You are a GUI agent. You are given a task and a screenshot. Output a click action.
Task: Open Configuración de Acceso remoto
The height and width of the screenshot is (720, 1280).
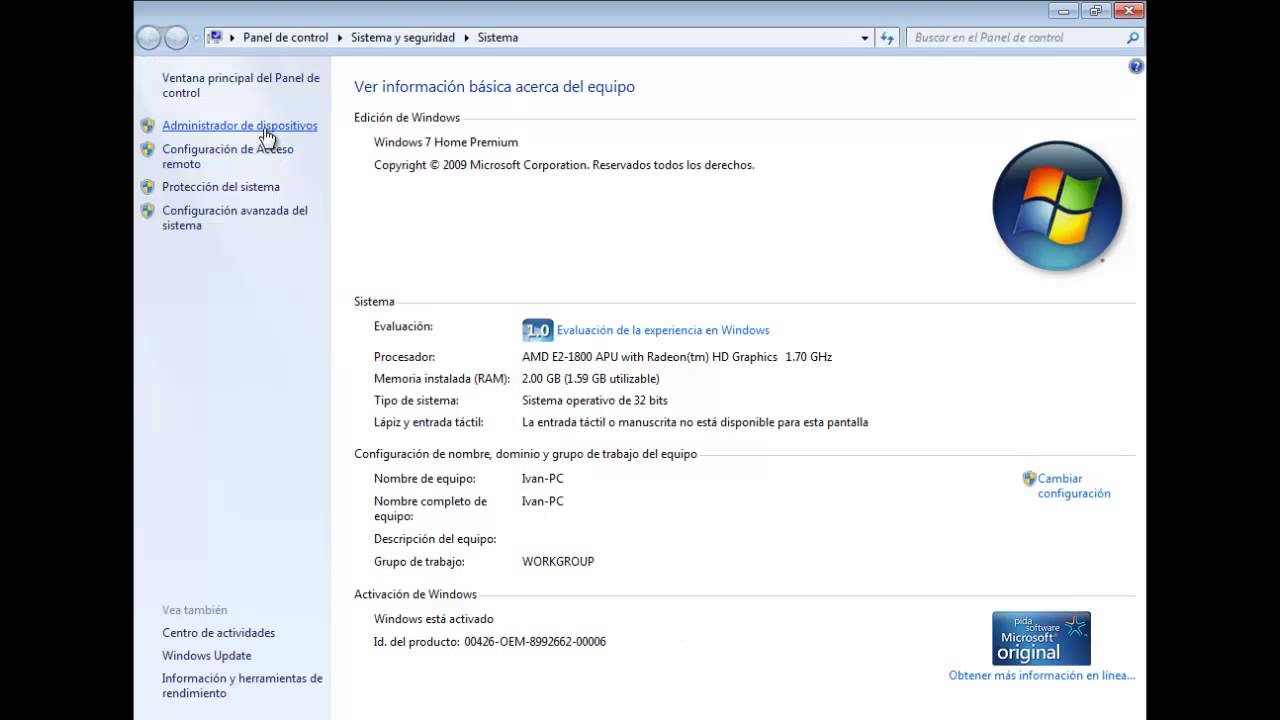coord(228,157)
